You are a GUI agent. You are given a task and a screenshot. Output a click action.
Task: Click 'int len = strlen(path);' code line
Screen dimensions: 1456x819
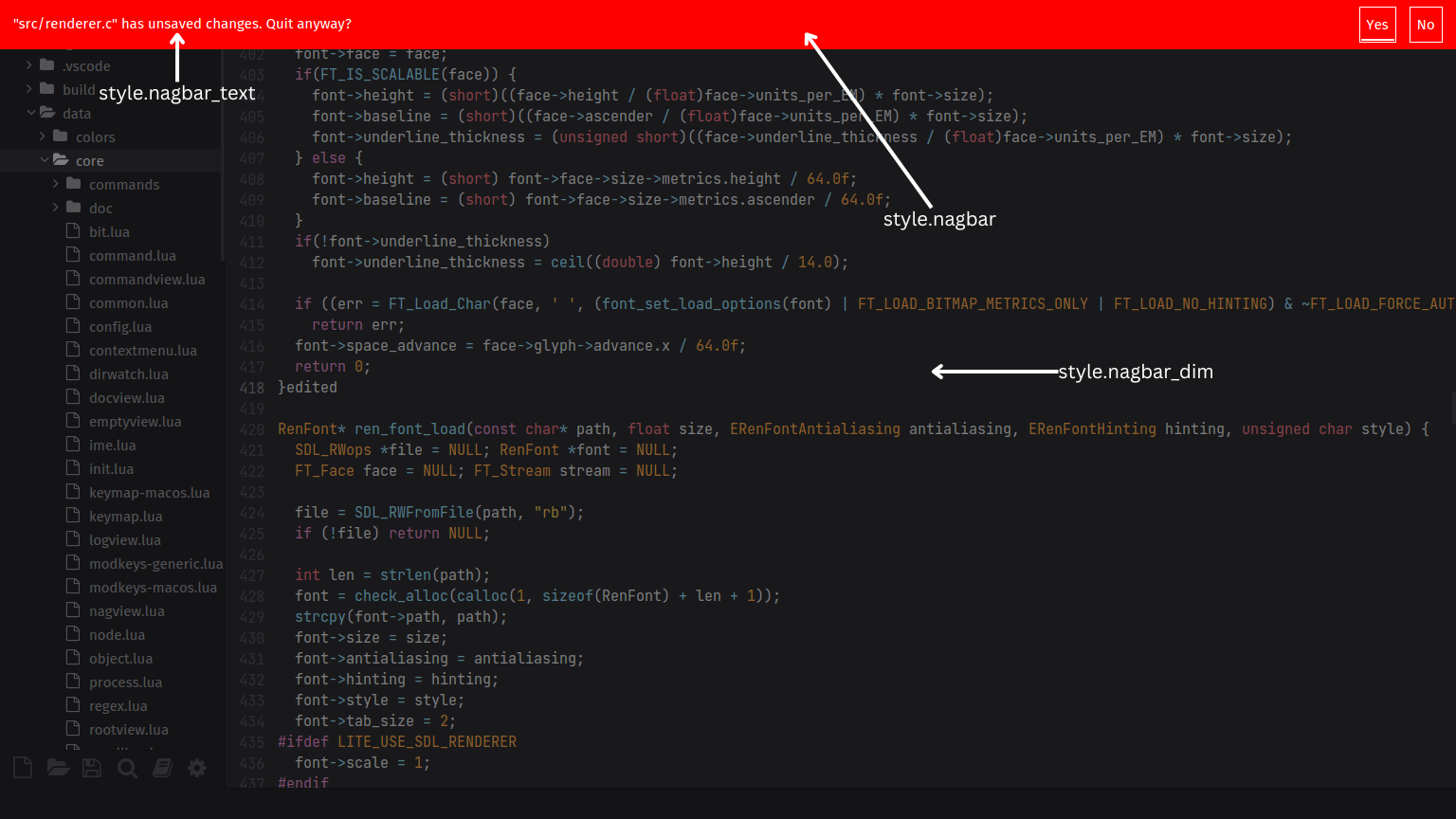pyautogui.click(x=392, y=574)
